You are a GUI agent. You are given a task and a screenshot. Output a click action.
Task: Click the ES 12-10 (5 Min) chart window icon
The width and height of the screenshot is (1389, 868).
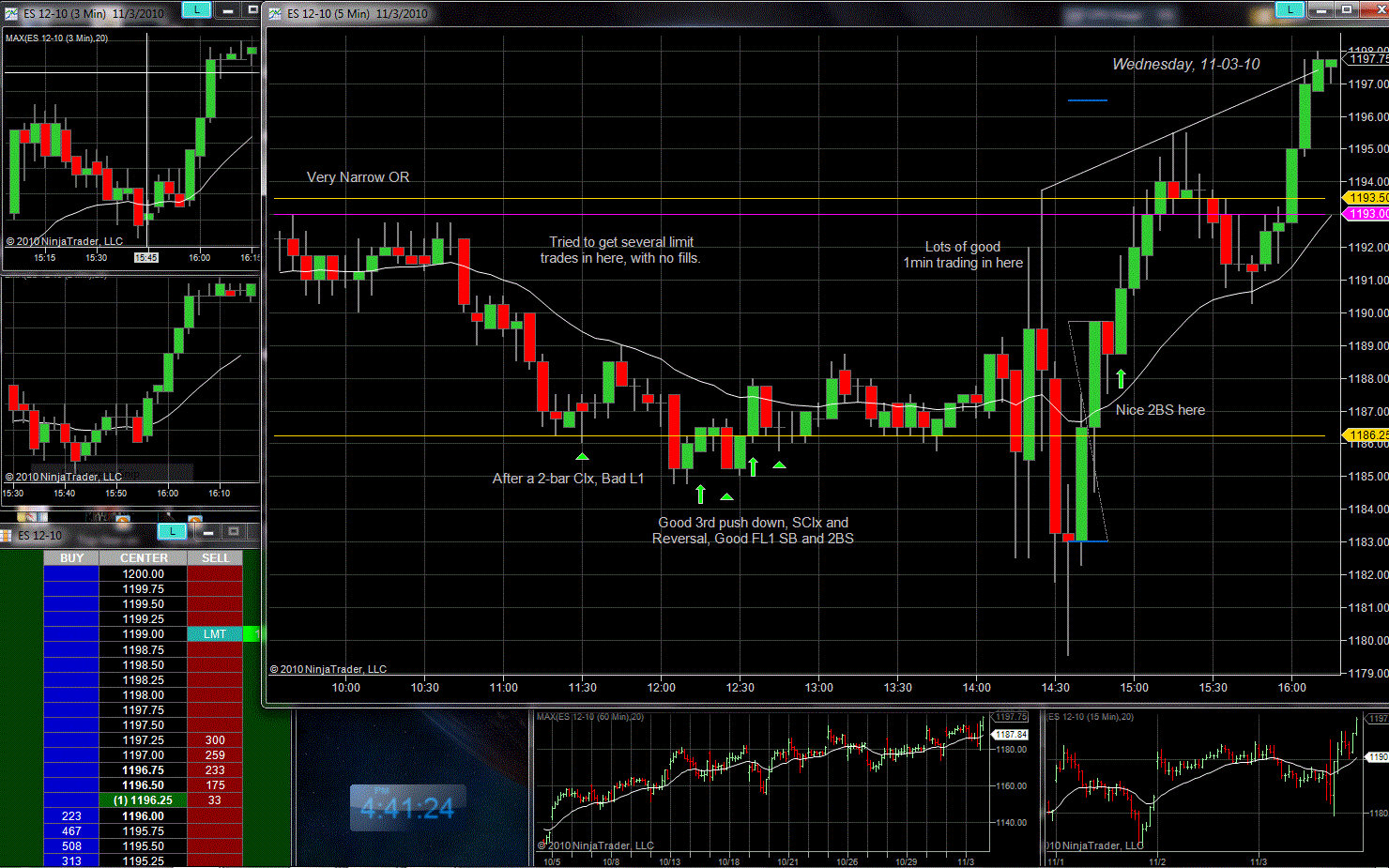click(x=275, y=13)
